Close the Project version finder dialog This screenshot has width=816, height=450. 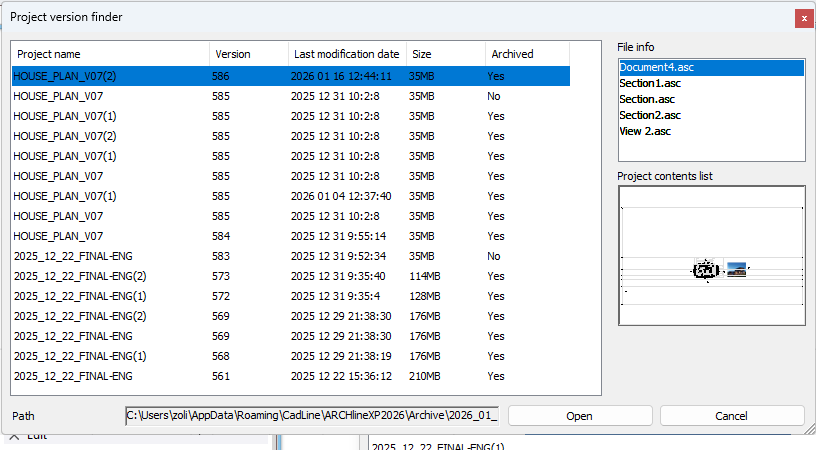[x=803, y=18]
